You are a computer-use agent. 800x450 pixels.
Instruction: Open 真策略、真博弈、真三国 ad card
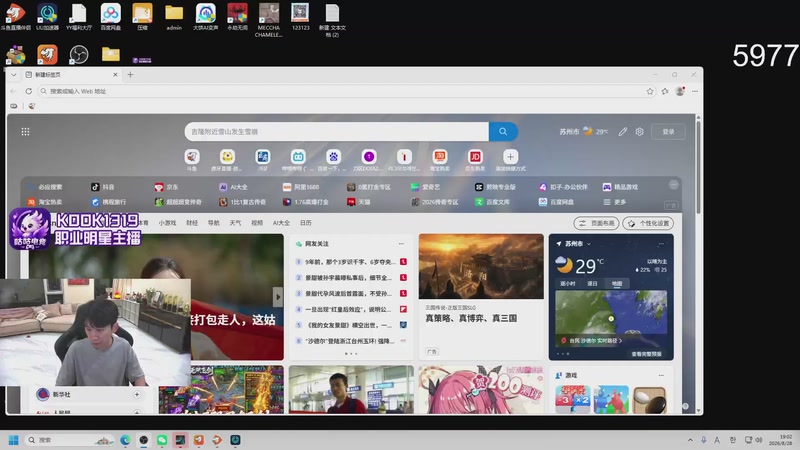pyautogui.click(x=481, y=297)
